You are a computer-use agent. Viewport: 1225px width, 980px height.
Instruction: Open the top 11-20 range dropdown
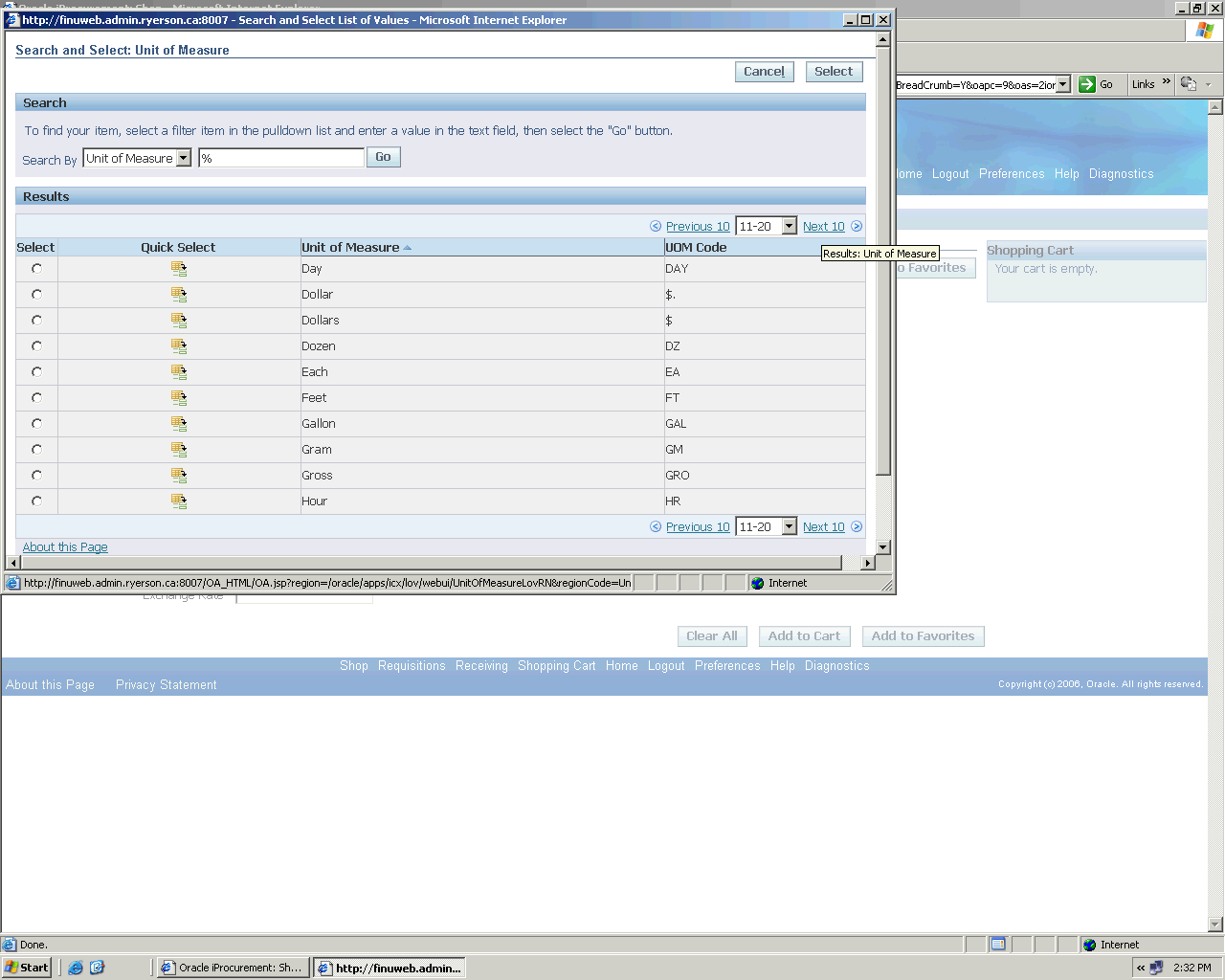(789, 227)
